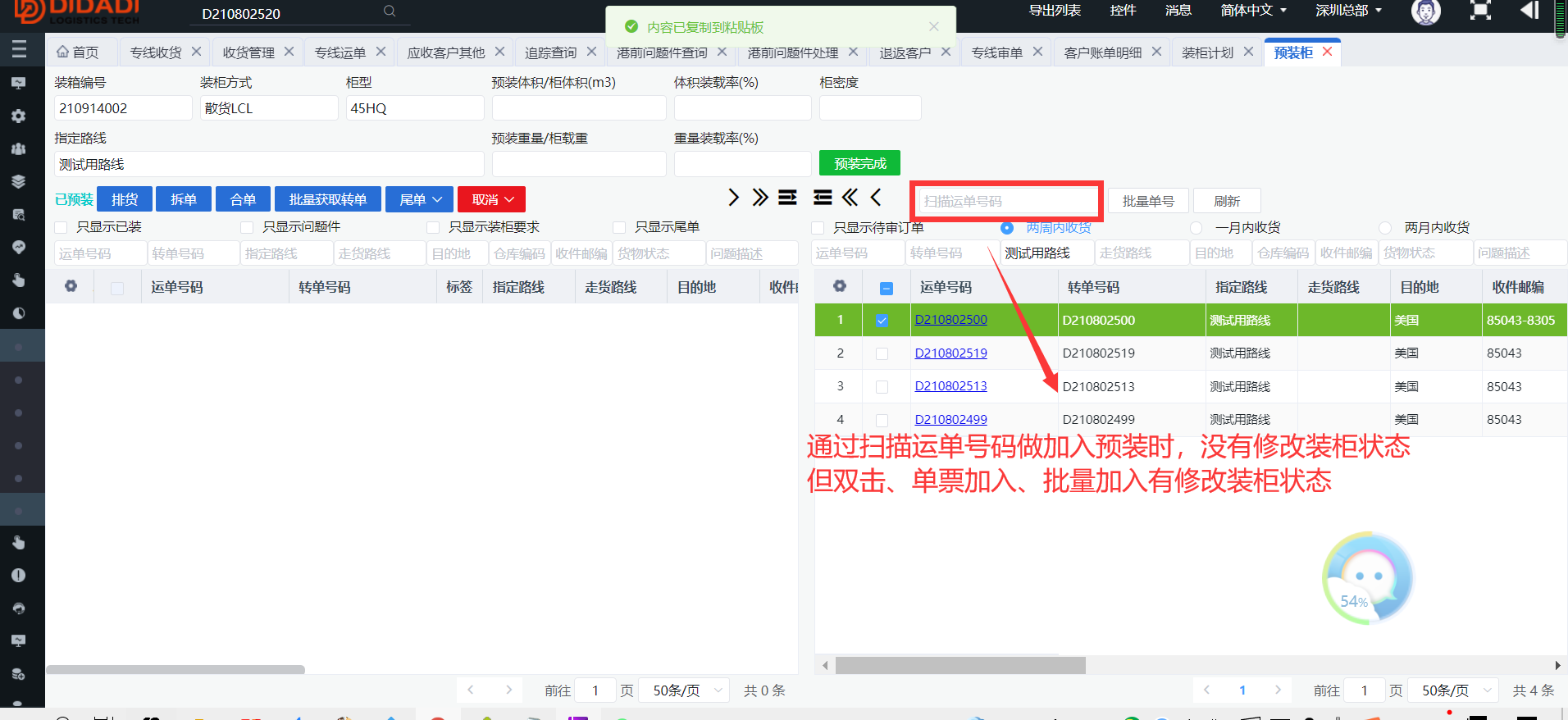Screen dimensions: 1568x720
Task: Open the gear settings icon in sidebar
Action: [x=18, y=116]
